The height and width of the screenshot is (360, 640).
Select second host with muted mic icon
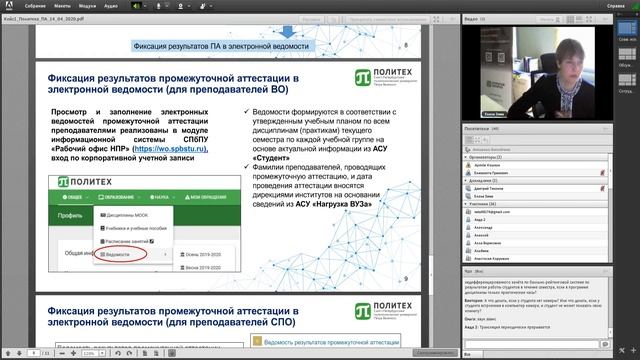[536, 173]
